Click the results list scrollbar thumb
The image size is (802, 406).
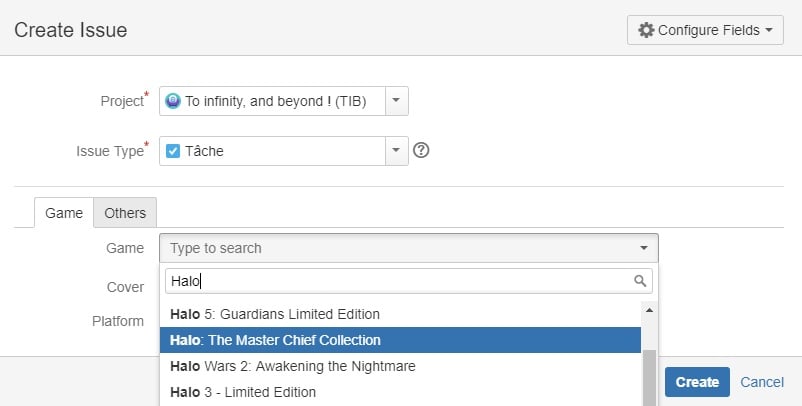649,378
